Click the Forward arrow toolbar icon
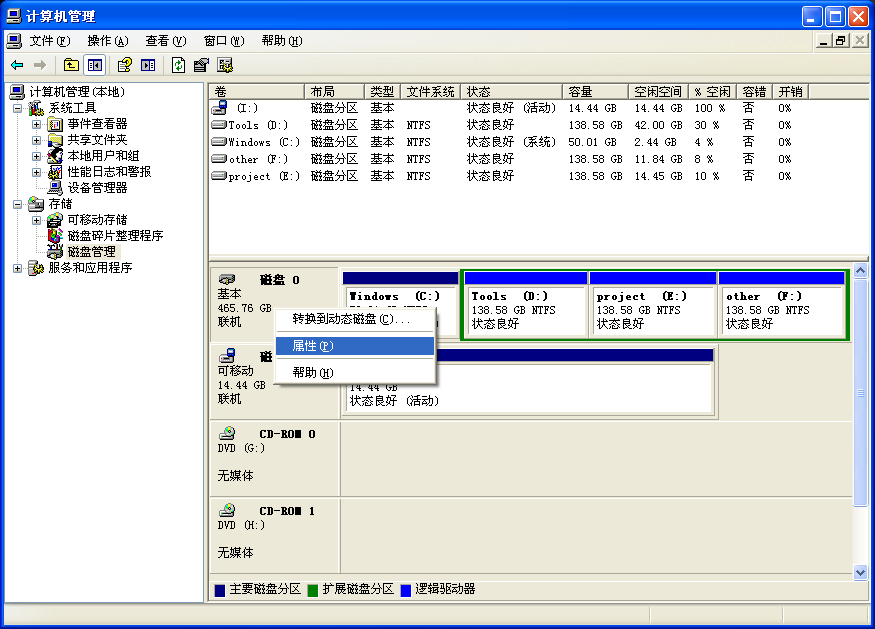Image resolution: width=875 pixels, height=629 pixels. pos(40,65)
